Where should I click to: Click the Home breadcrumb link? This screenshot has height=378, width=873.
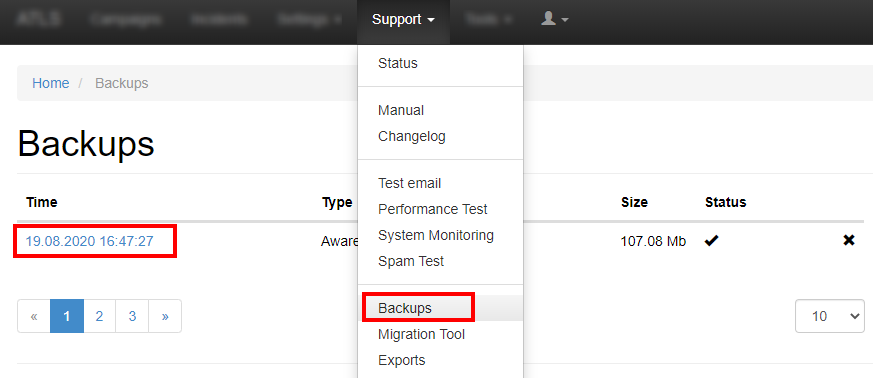coord(51,84)
